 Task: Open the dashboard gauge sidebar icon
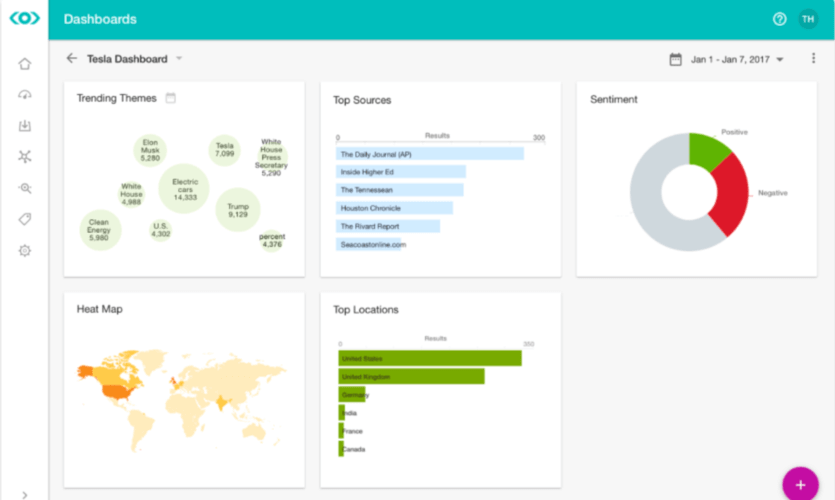(24, 95)
